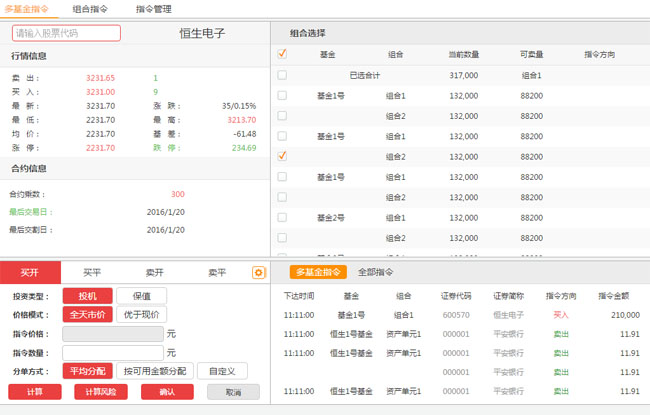Tick the 基金2号 组合1 row checkbox
Image resolution: width=650 pixels, height=415 pixels.
click(x=282, y=217)
